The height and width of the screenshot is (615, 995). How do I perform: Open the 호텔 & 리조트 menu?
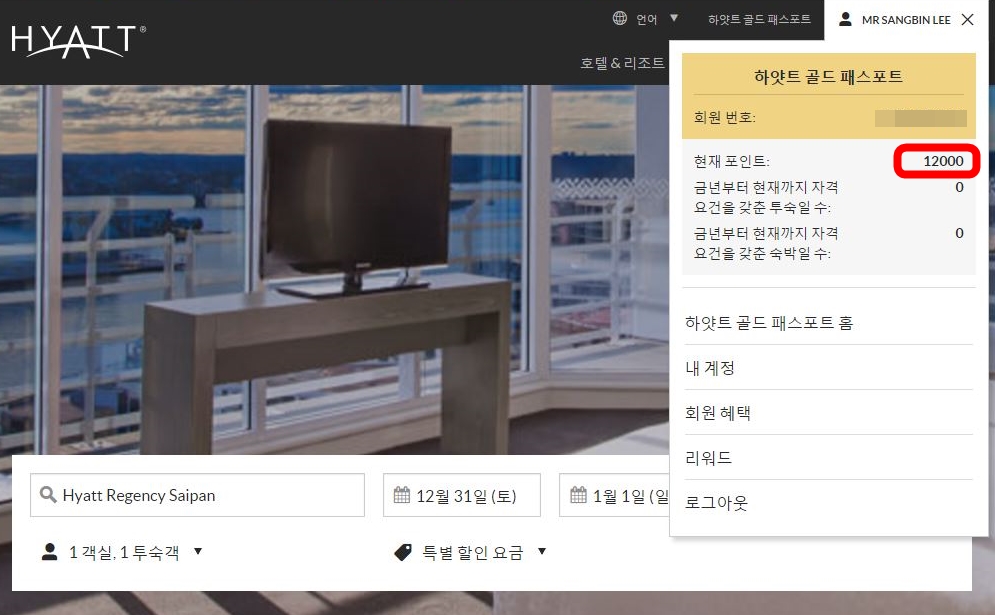click(x=622, y=63)
